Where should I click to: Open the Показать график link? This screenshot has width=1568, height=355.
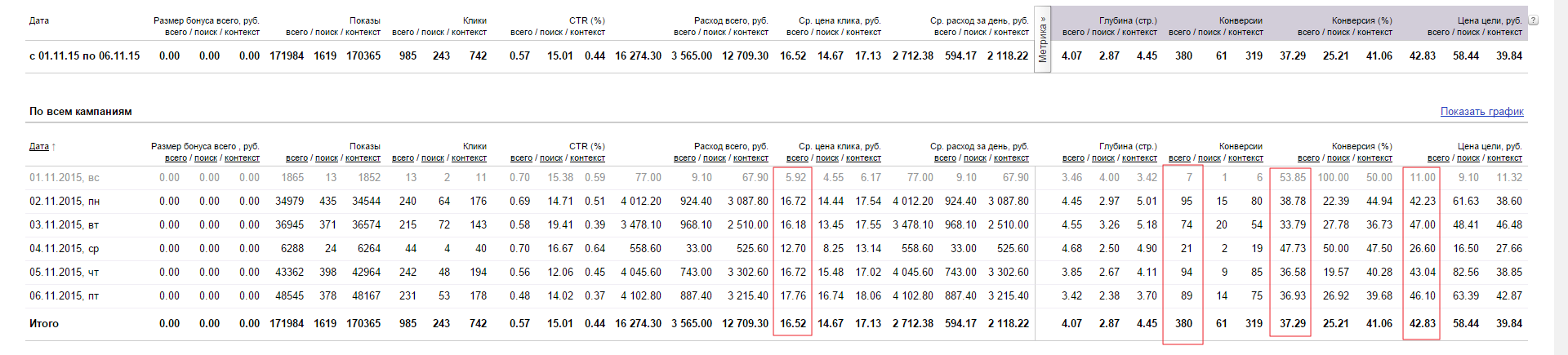[1481, 112]
